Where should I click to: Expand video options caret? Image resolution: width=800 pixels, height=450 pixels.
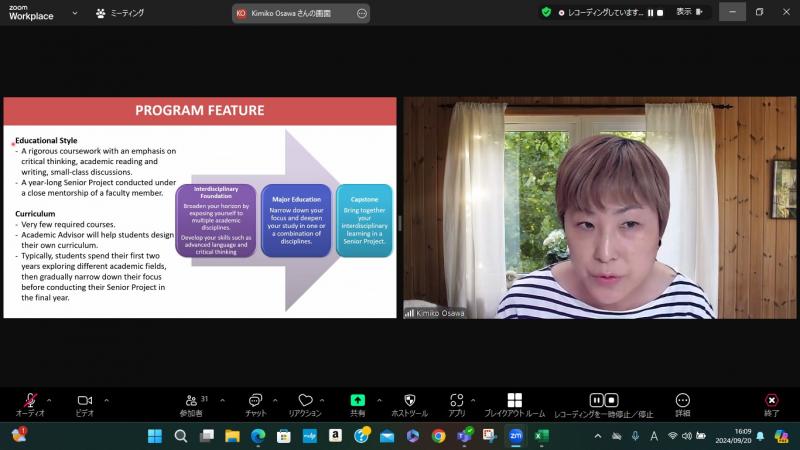click(x=106, y=401)
